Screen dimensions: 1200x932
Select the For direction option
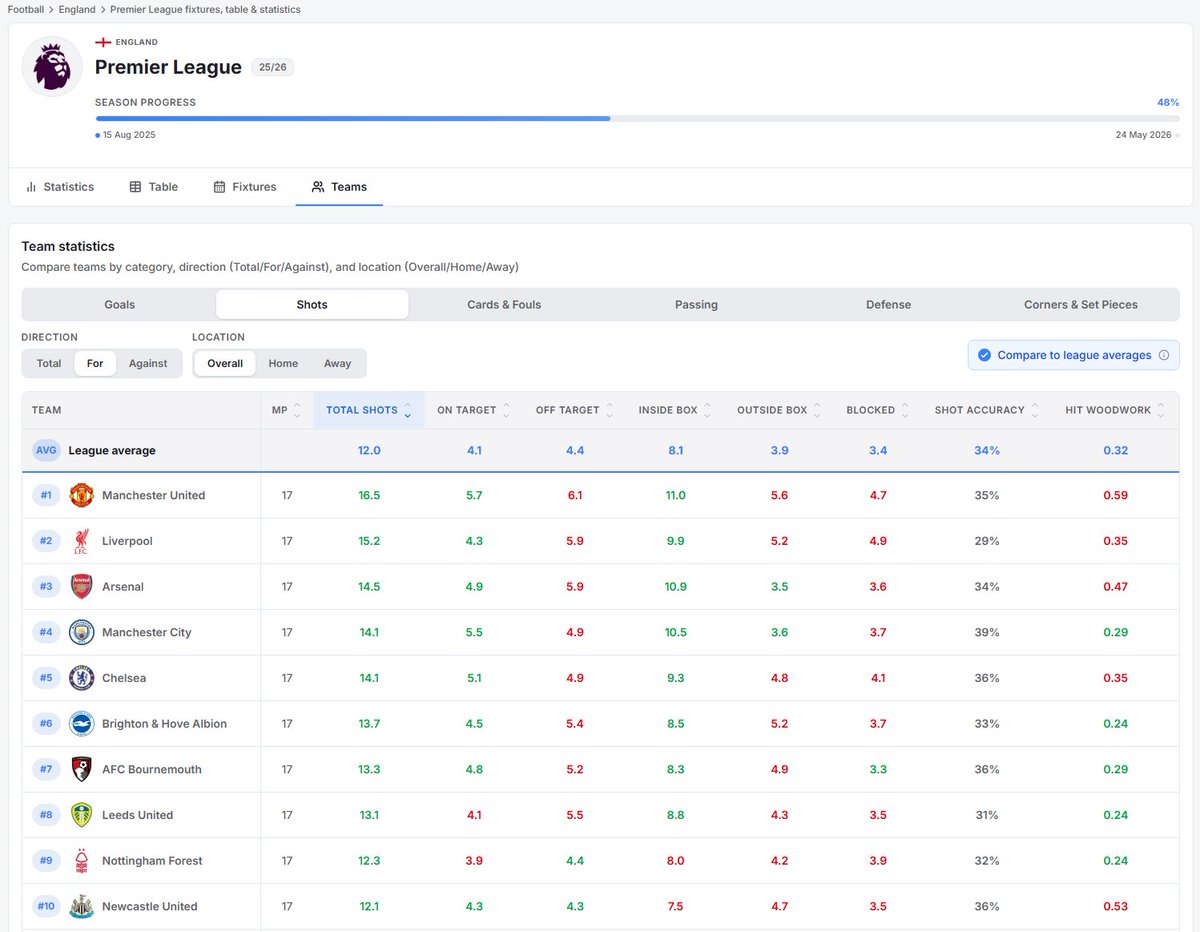pos(95,363)
